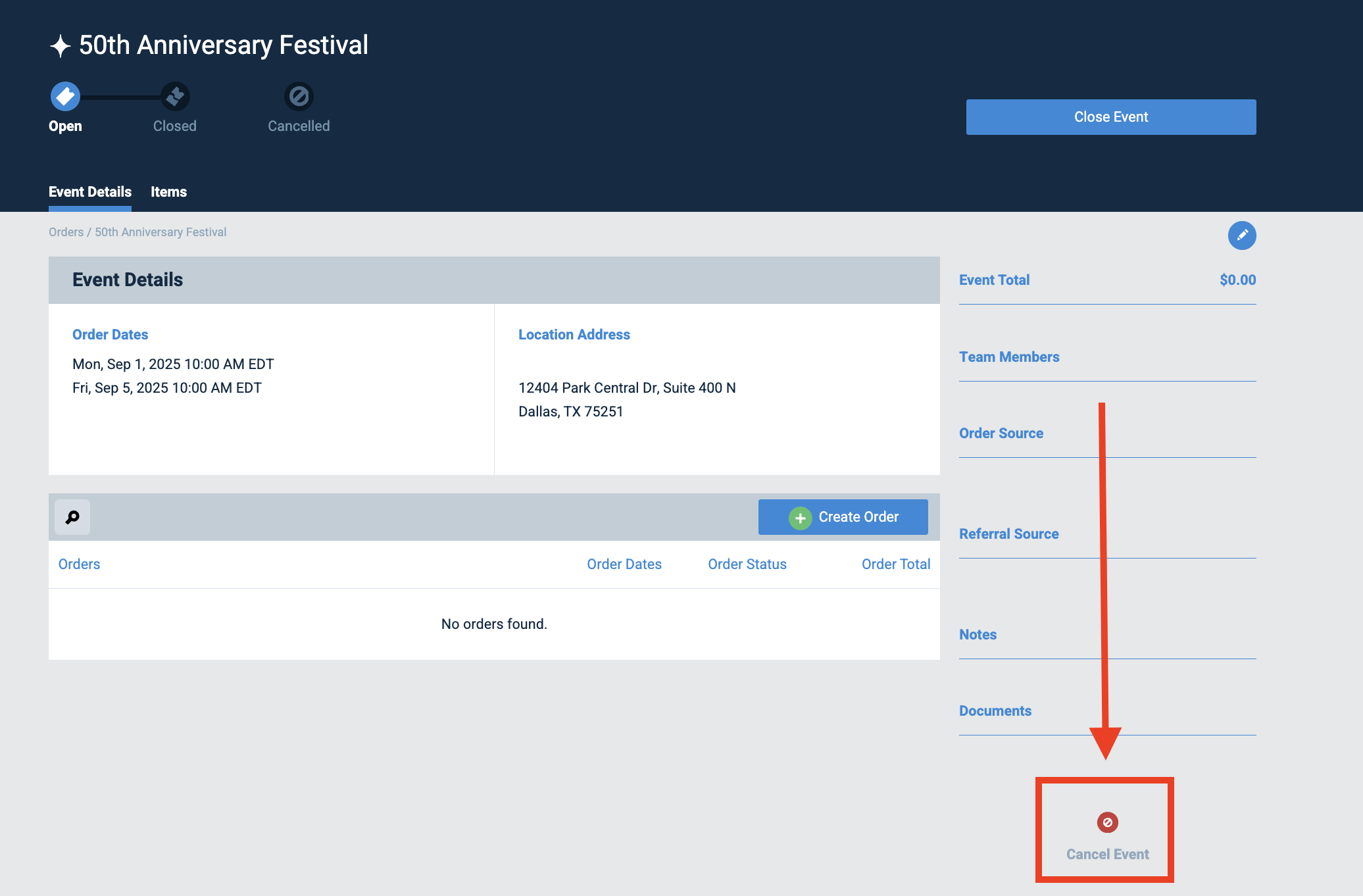Click the 50th Anniversary Festival breadcrumb
This screenshot has height=896, width=1363.
[161, 232]
